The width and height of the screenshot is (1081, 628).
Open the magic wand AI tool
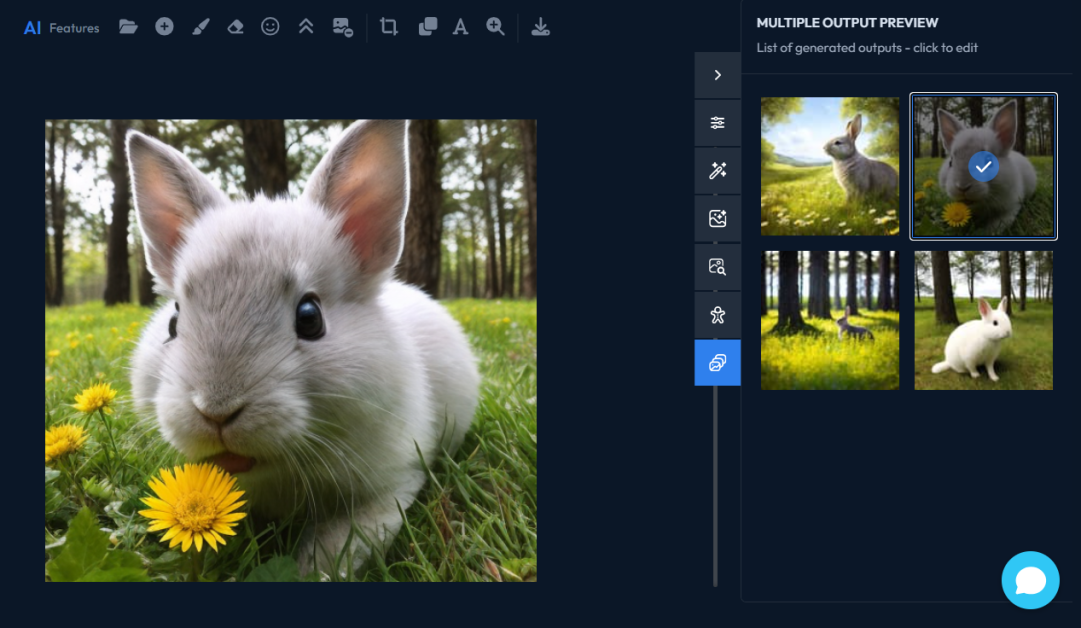click(x=718, y=171)
